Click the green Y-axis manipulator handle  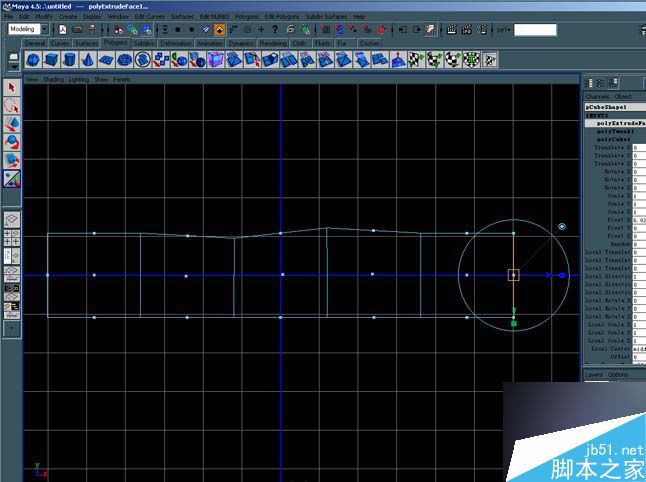coord(514,324)
